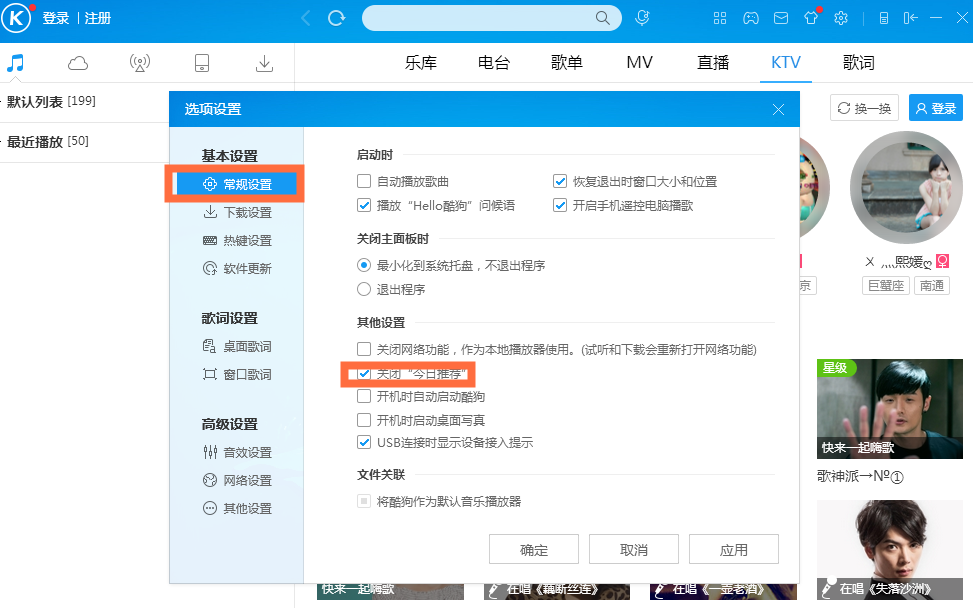
Task: Enable 自动播放歌曲 on startup
Action: point(365,181)
